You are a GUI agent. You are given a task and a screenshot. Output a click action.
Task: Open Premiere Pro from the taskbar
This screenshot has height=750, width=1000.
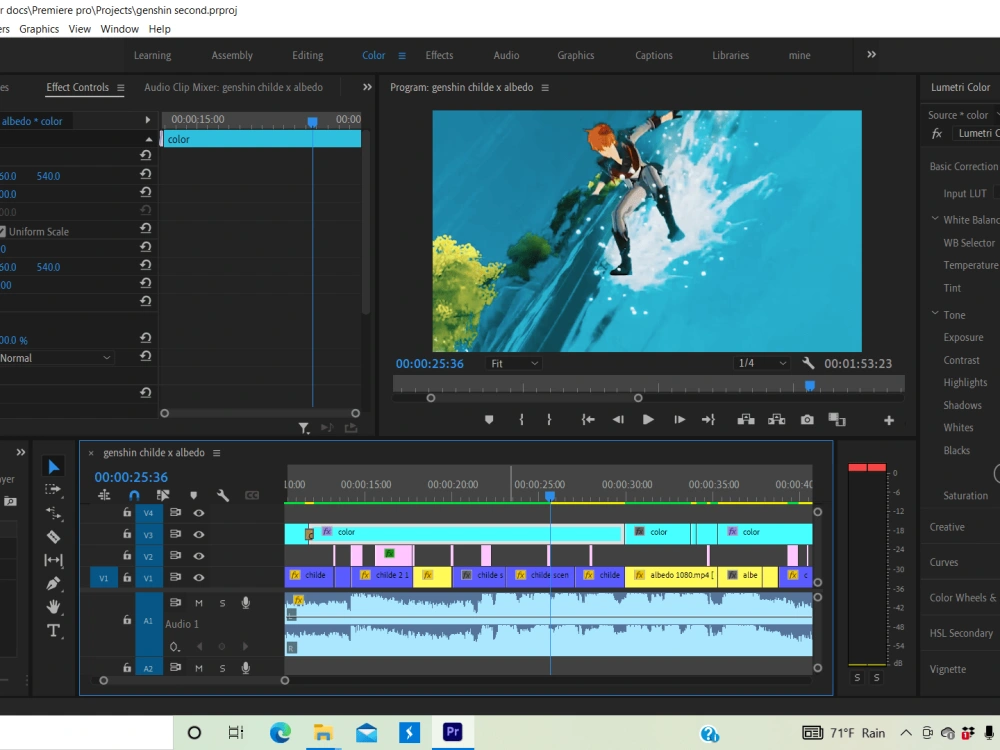pos(452,732)
